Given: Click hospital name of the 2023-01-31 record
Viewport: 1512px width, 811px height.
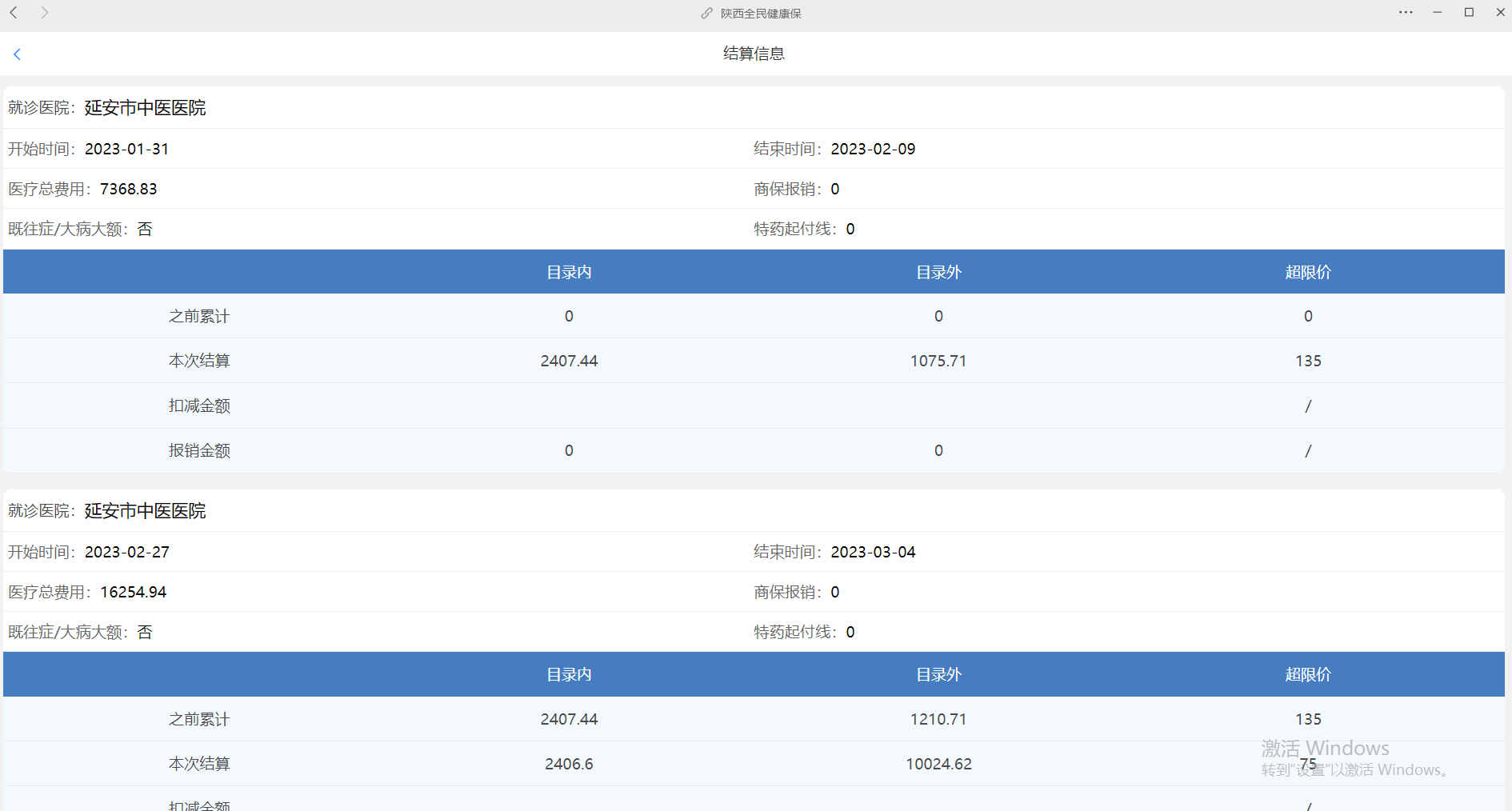Looking at the screenshot, I should point(145,108).
